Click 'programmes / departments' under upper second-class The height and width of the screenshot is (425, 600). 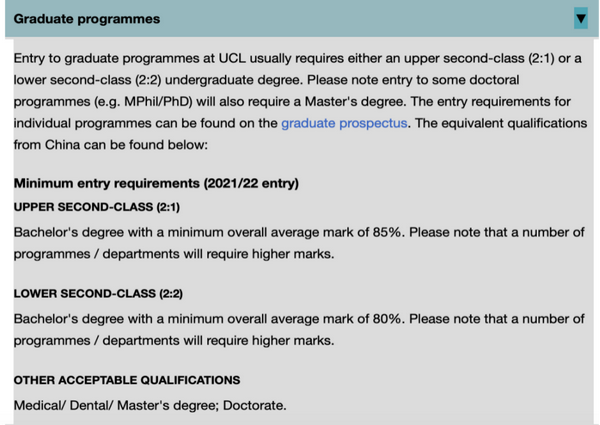click(96, 254)
